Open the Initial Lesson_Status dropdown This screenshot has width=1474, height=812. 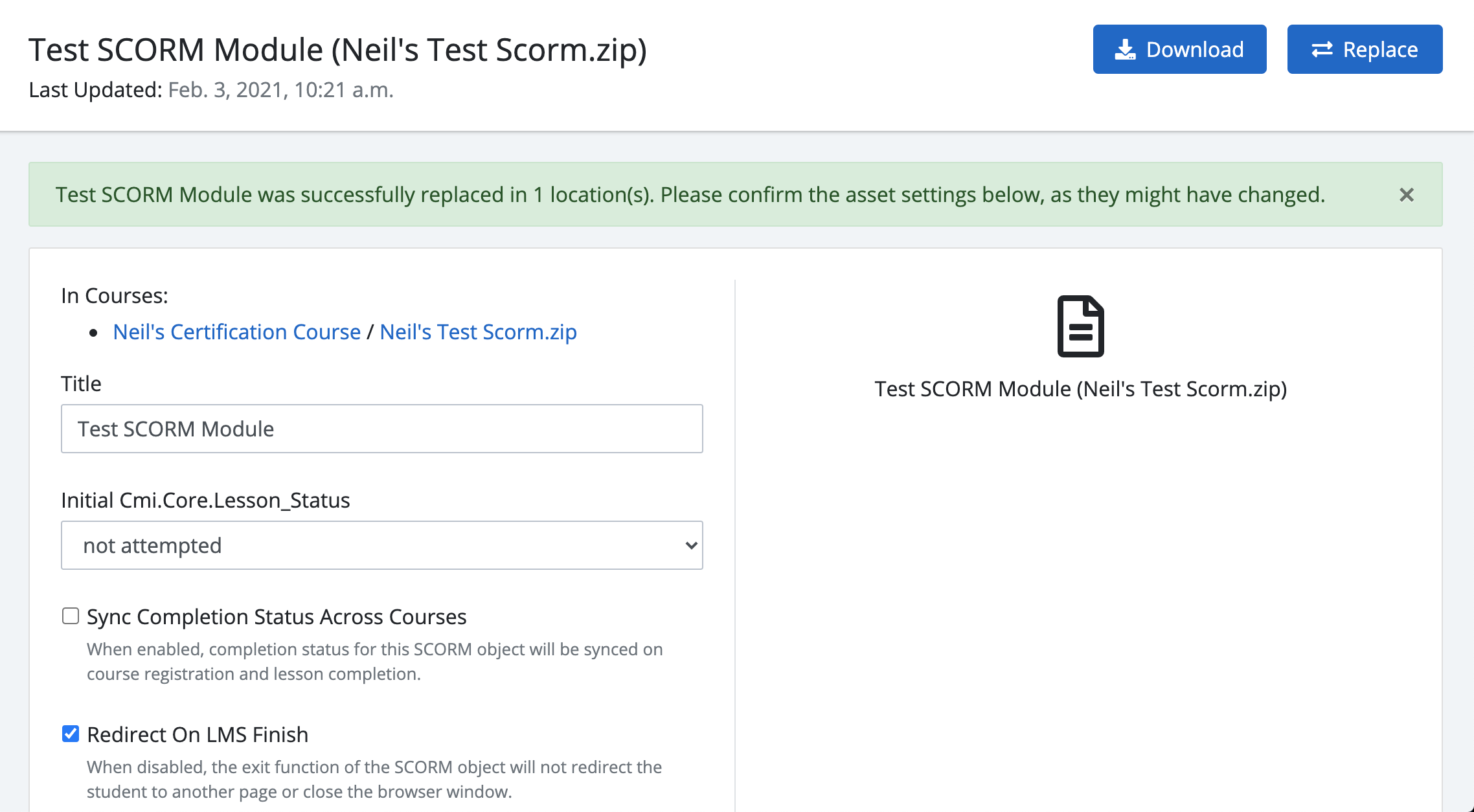(x=382, y=545)
